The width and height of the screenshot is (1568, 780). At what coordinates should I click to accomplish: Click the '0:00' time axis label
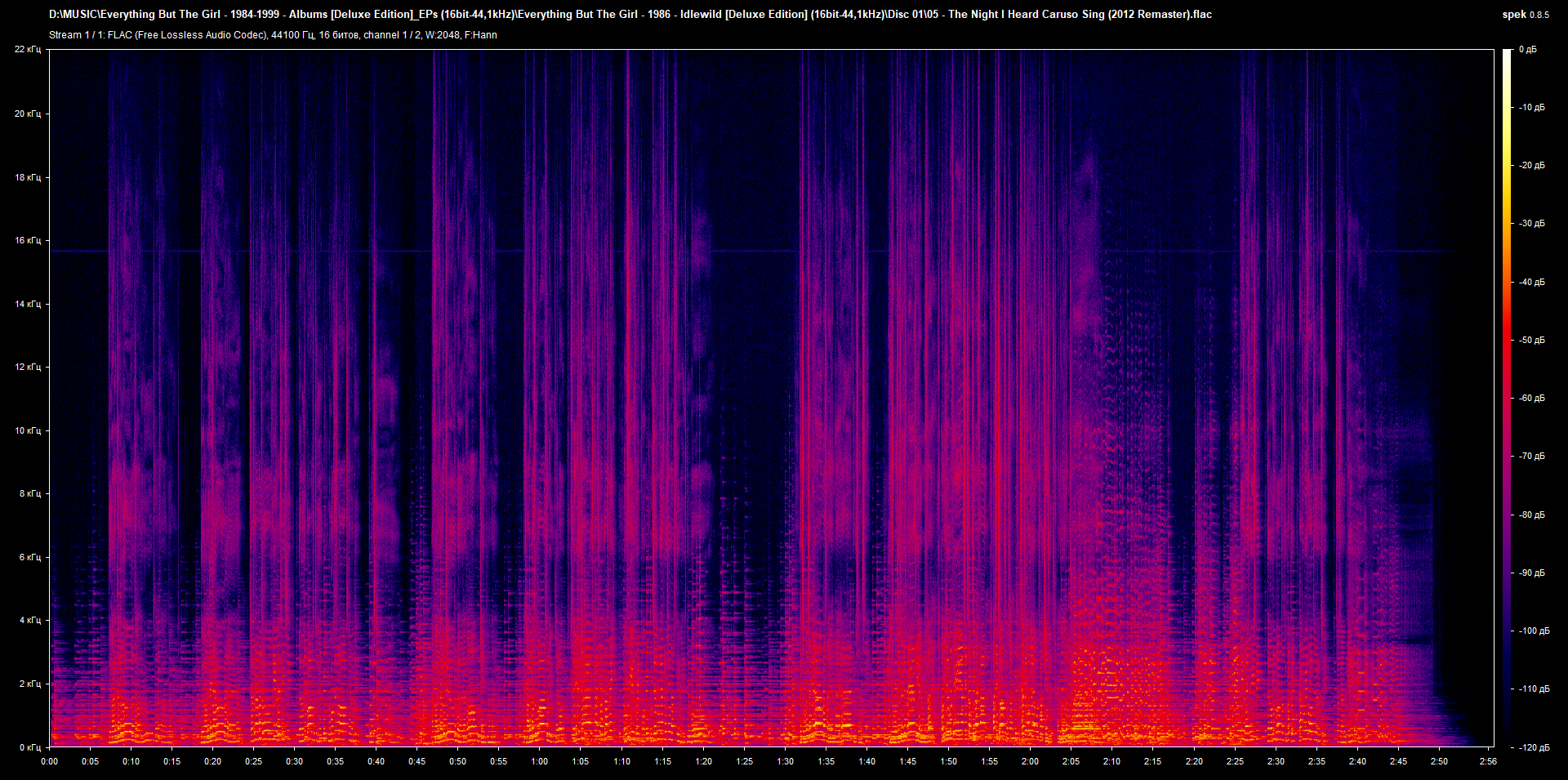50,761
